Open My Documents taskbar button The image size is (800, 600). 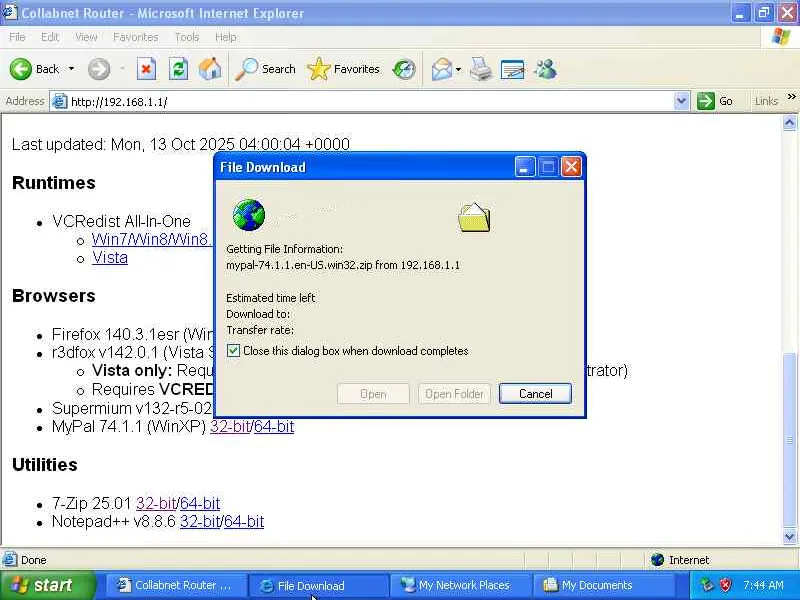pos(603,585)
